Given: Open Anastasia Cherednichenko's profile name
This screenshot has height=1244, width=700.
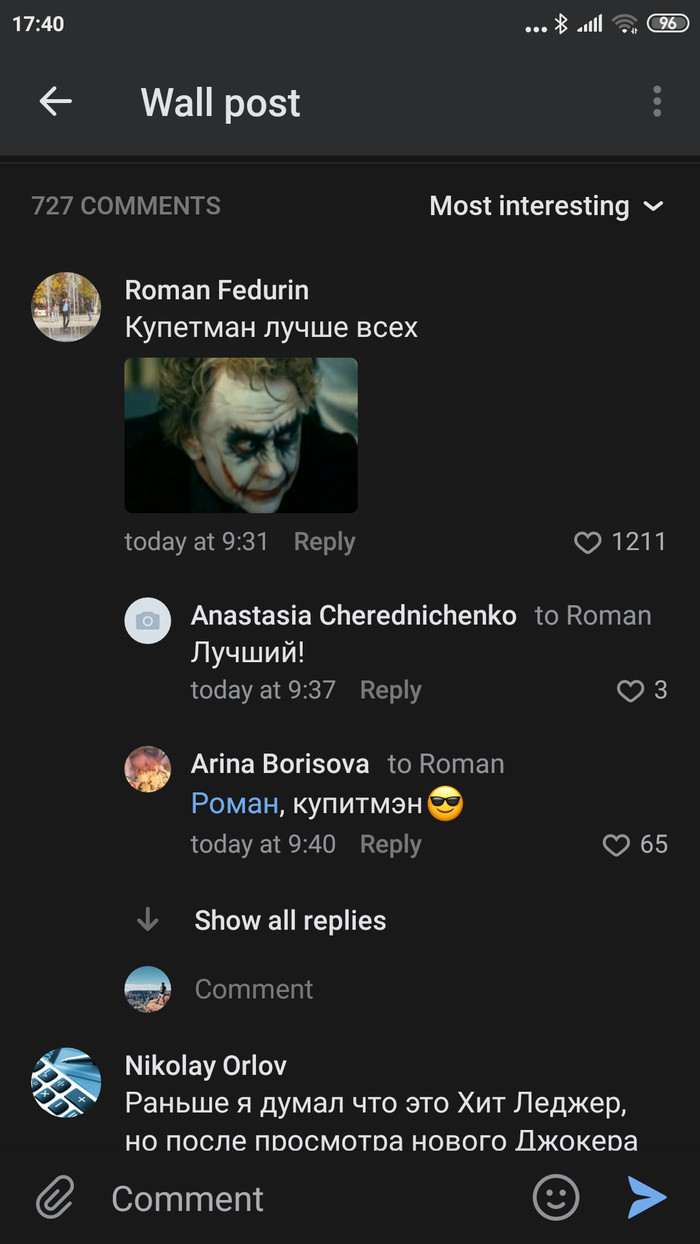Looking at the screenshot, I should point(353,616).
